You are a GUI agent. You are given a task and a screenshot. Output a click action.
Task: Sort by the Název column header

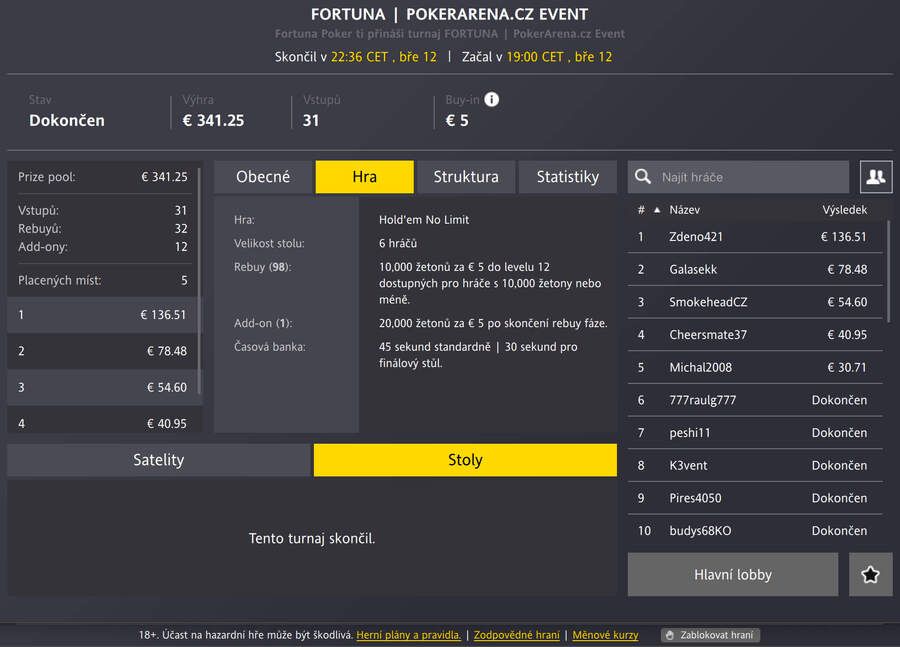pos(684,210)
